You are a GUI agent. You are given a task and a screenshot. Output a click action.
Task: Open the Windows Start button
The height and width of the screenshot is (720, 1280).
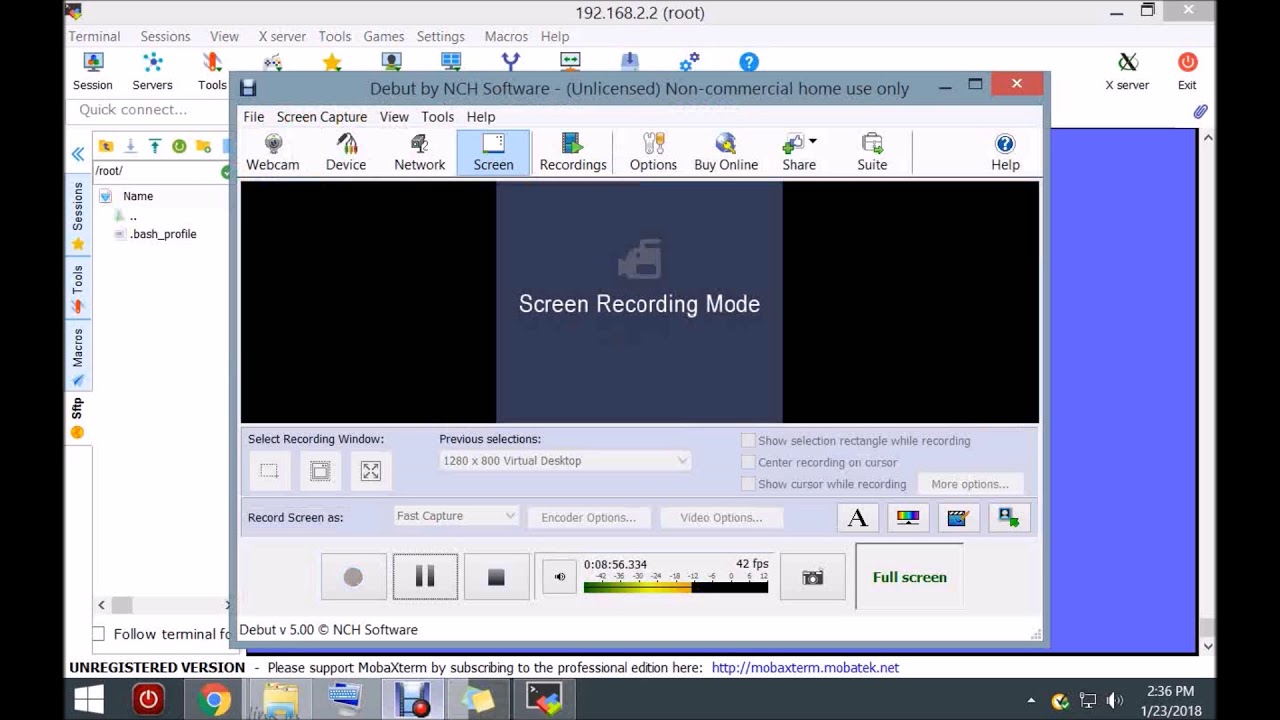88,699
